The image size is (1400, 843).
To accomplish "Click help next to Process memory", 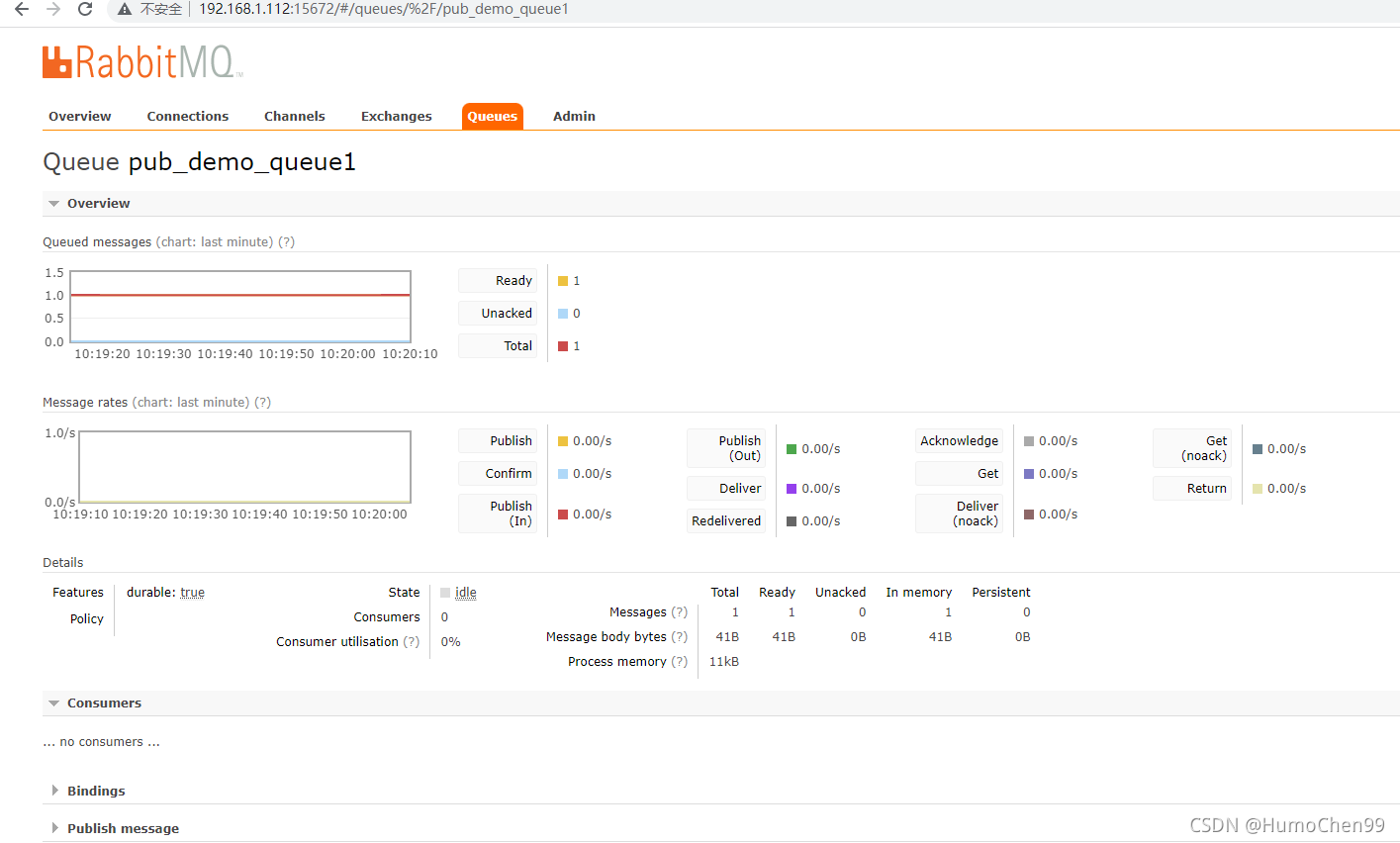I will (679, 661).
